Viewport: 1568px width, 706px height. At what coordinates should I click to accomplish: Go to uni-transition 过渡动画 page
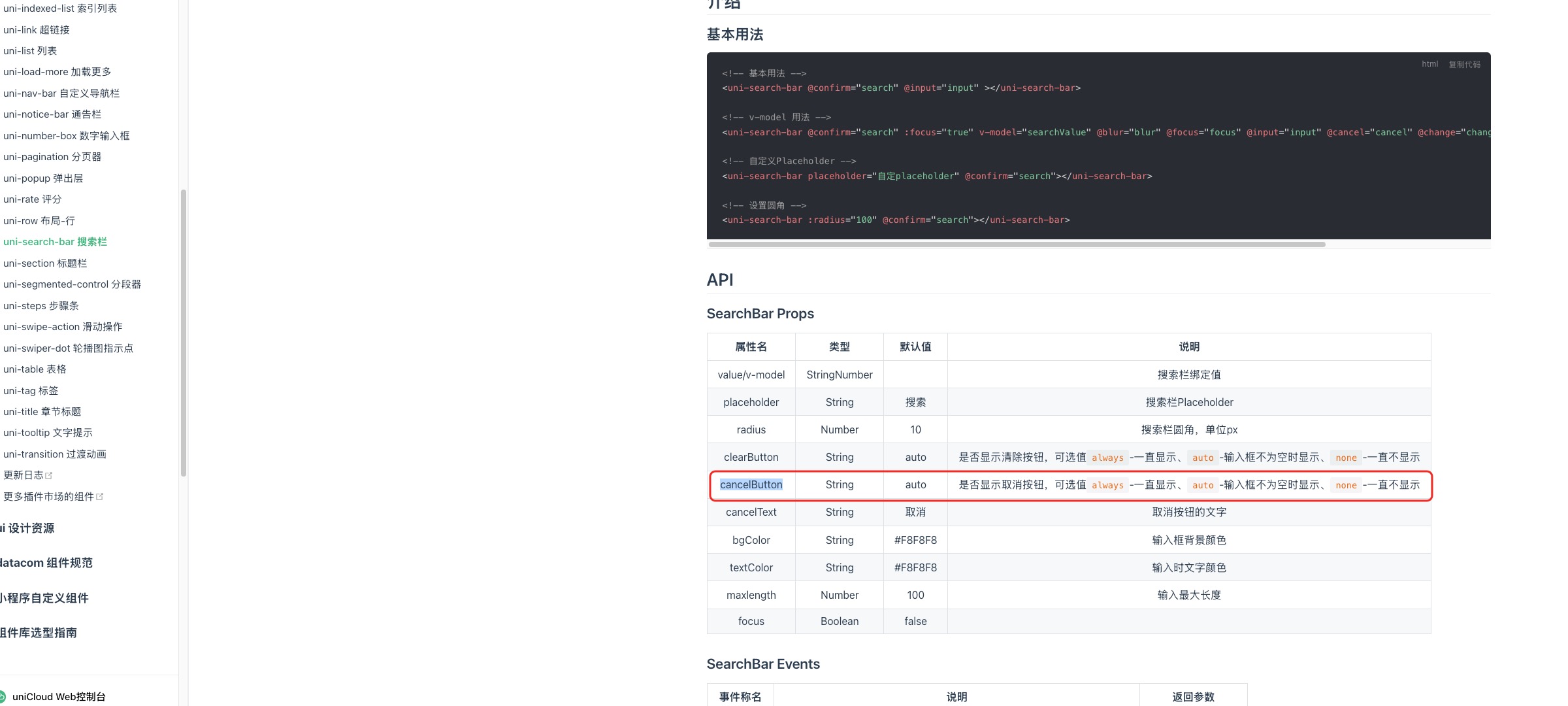point(55,454)
